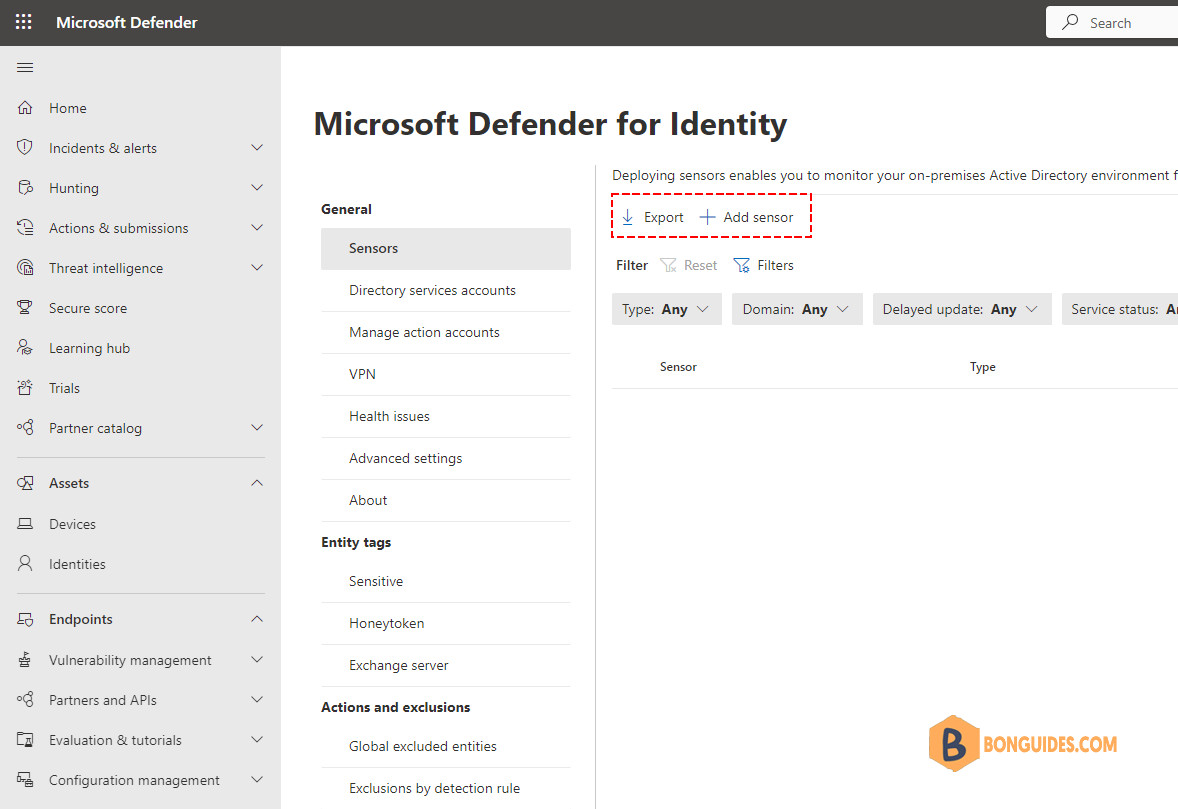Click the Incidents & alerts shield icon
1178x809 pixels.
pos(25,147)
